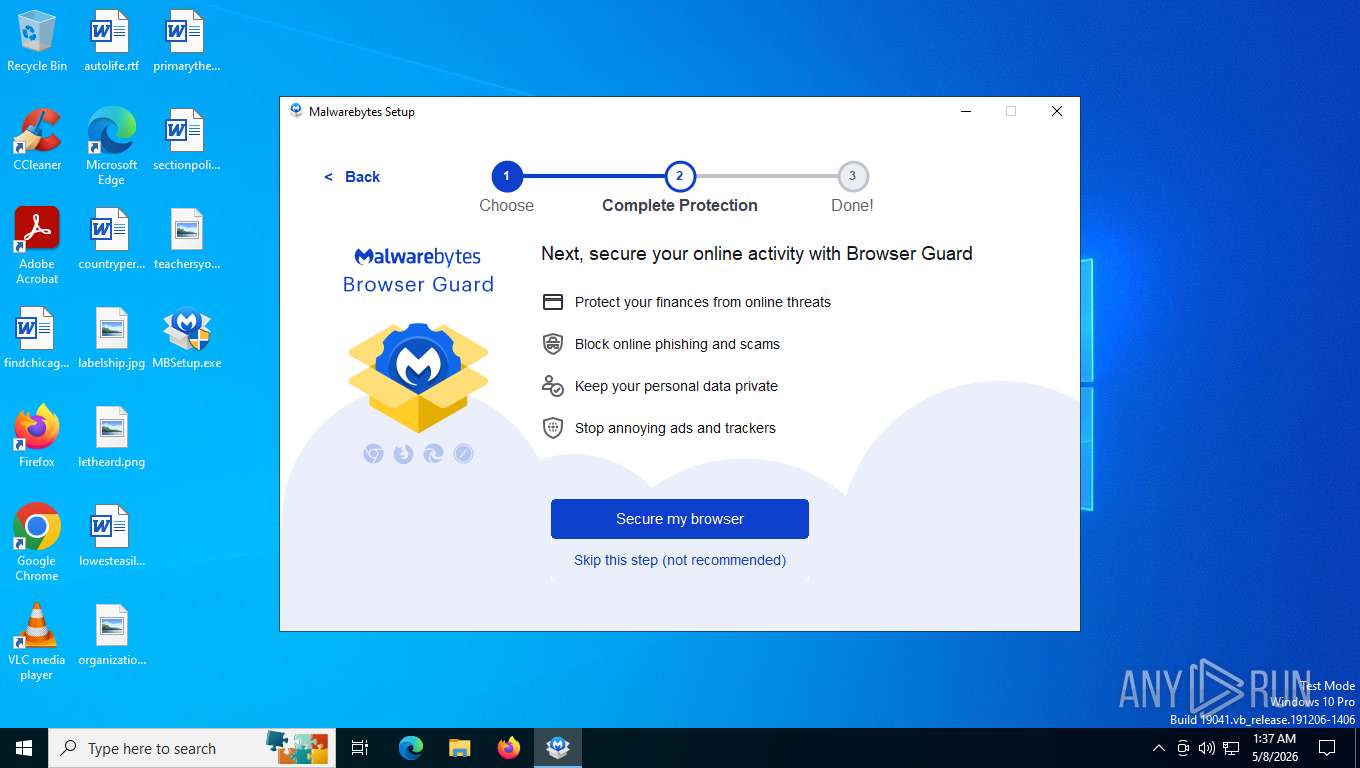Select MBSetup.exe installer icon

click(x=186, y=337)
